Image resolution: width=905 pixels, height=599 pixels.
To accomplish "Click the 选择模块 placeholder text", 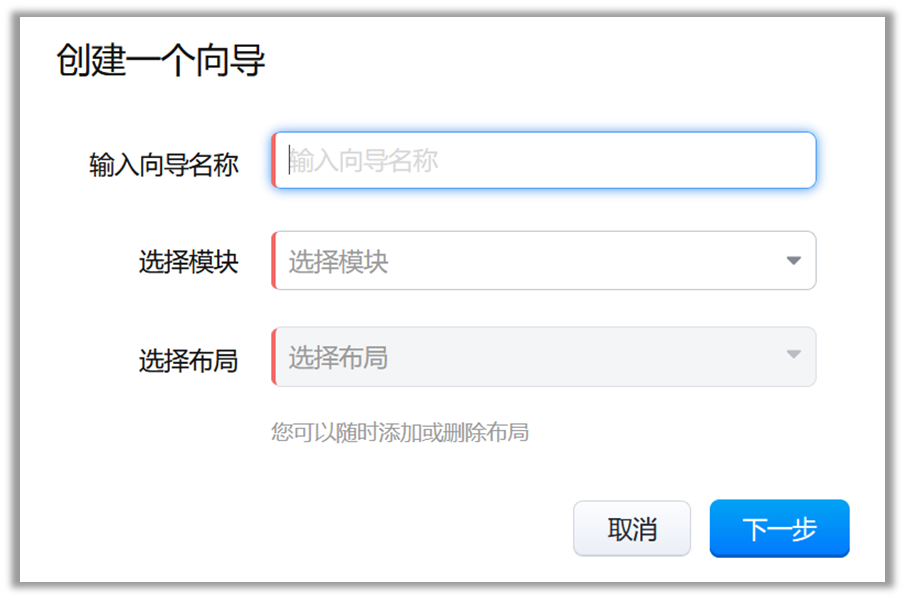I will tap(338, 262).
